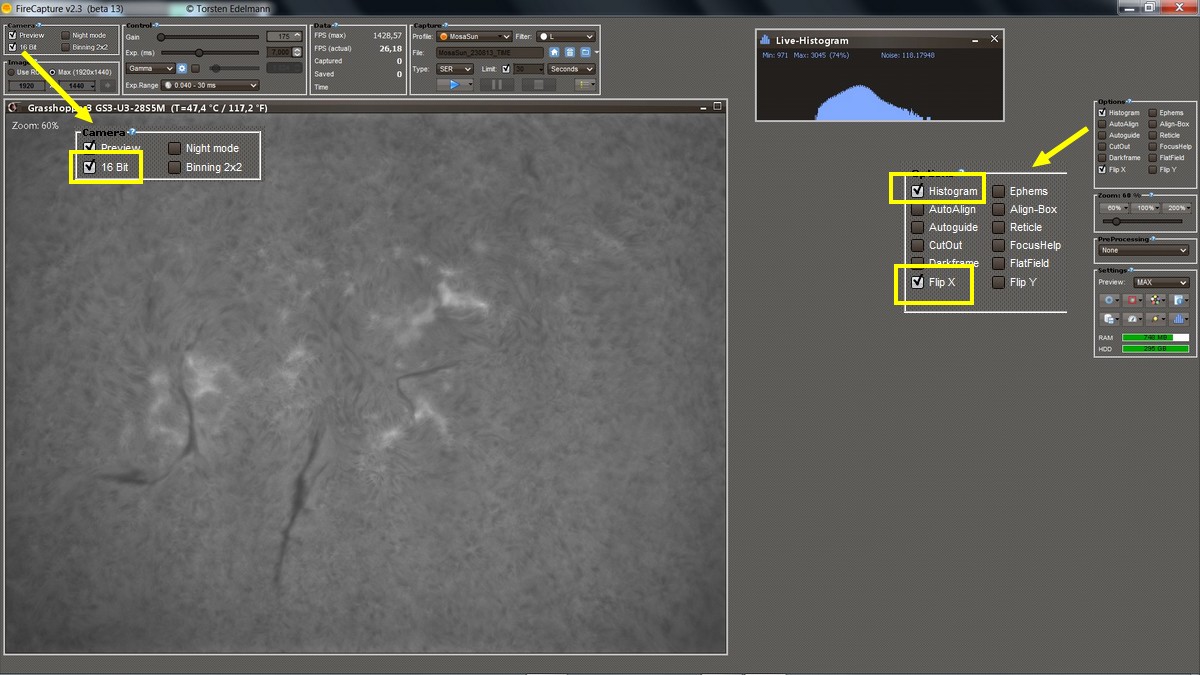Toggle the Limit checkbox in Capture panel
This screenshot has width=1200, height=675.
[x=506, y=69]
